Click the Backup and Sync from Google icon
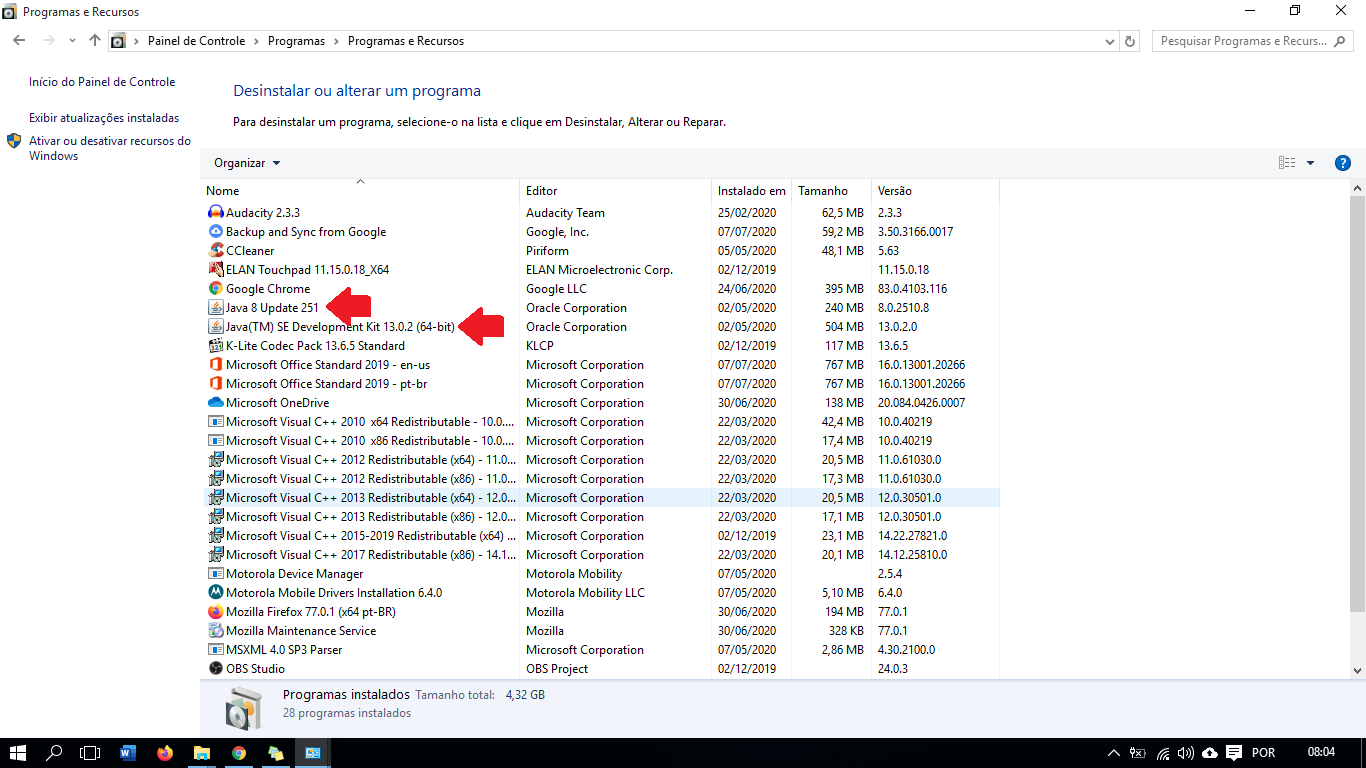1366x768 pixels. (216, 231)
